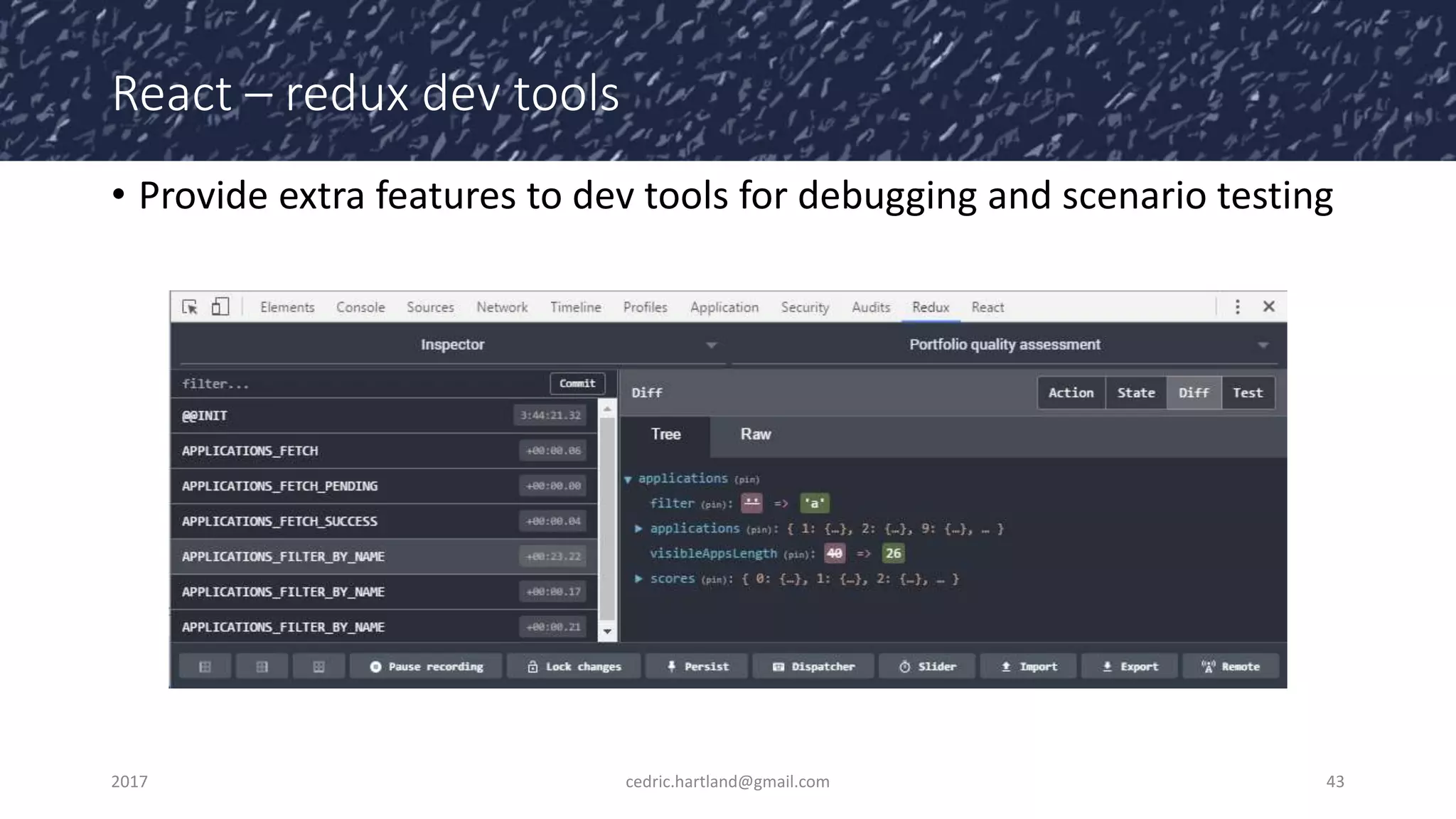
Task: Switch to the Profiles tab
Action: click(645, 307)
